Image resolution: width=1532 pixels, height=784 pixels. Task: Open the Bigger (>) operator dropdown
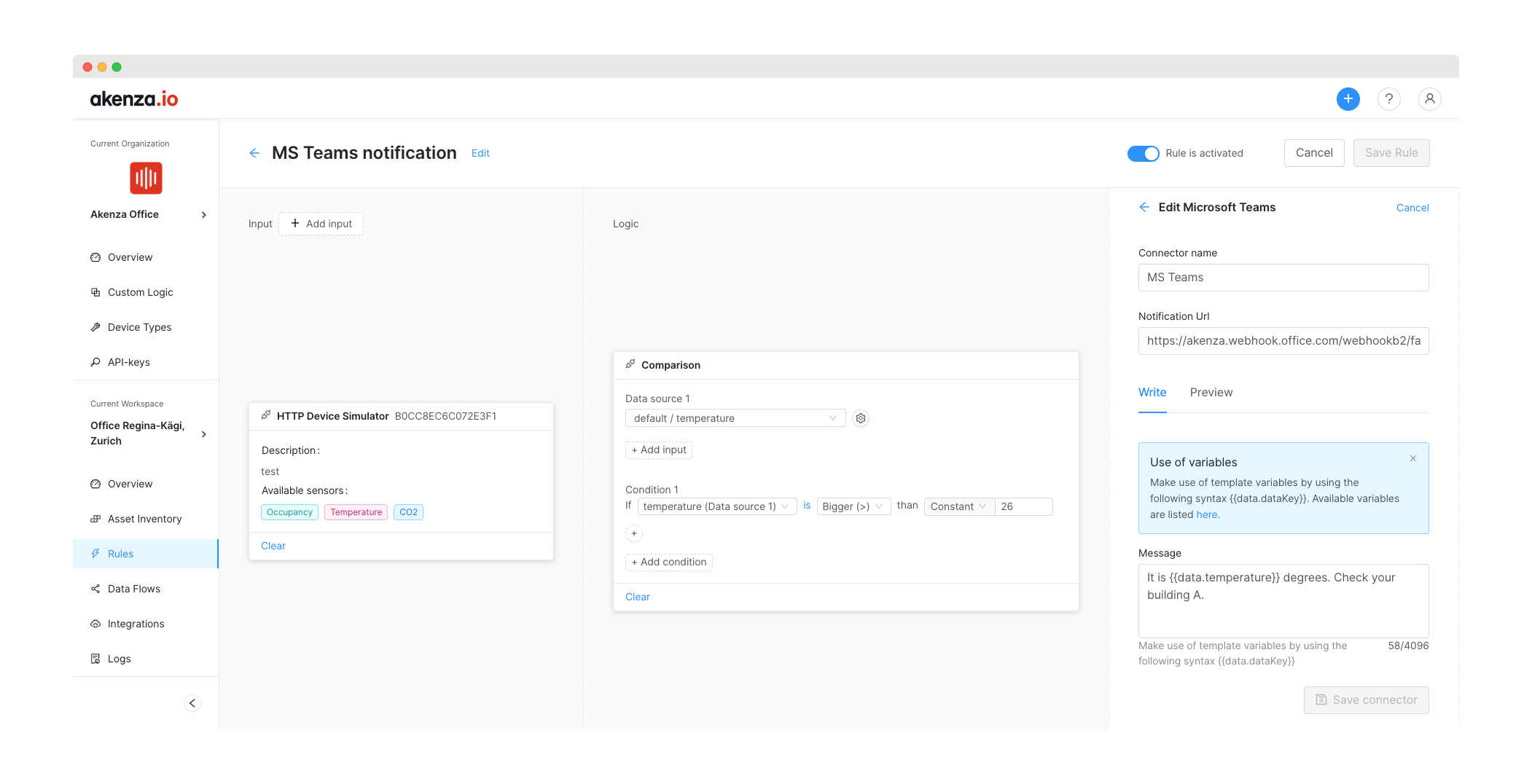coord(853,506)
